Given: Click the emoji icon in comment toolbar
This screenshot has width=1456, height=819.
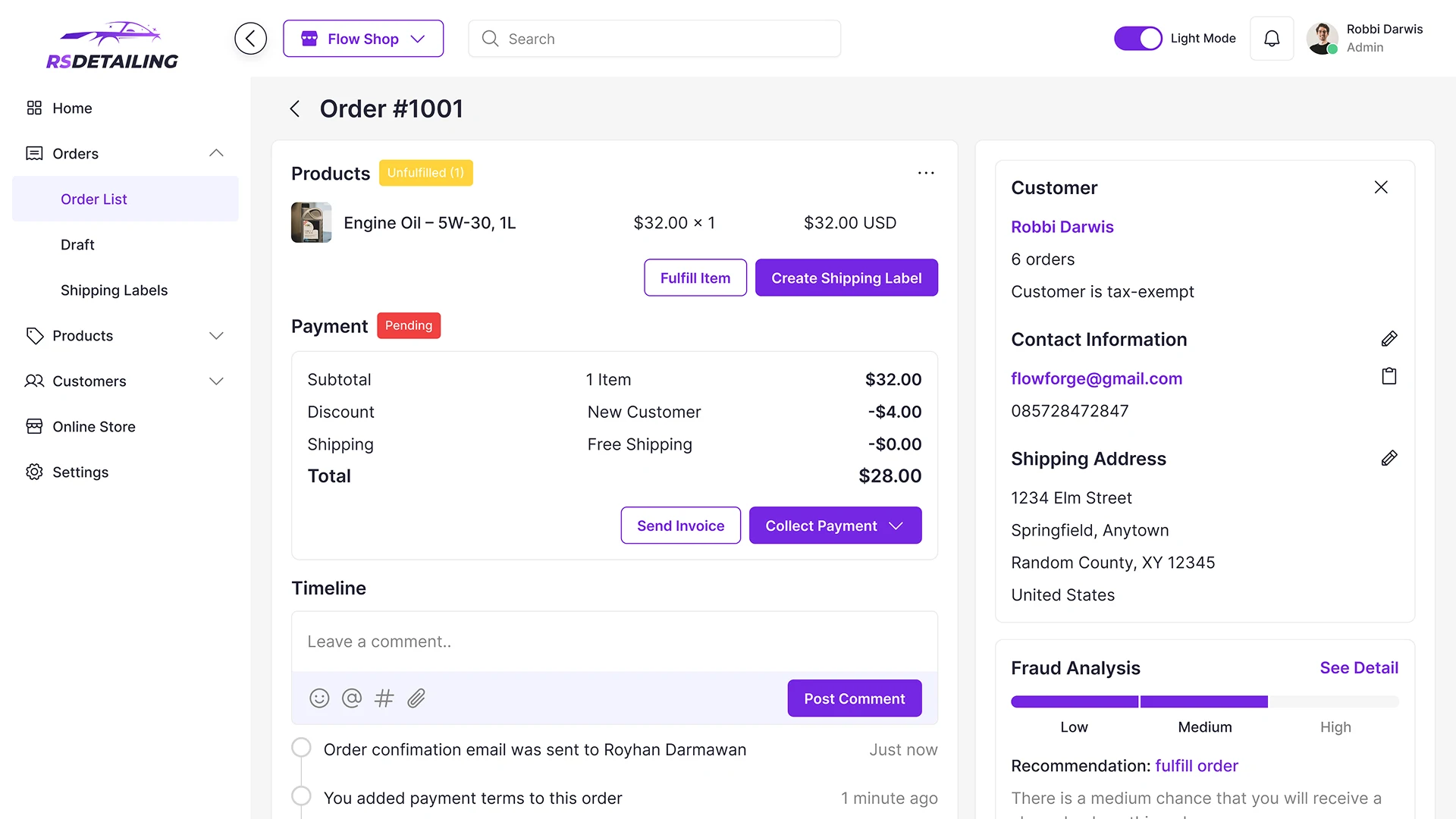Looking at the screenshot, I should (x=319, y=698).
